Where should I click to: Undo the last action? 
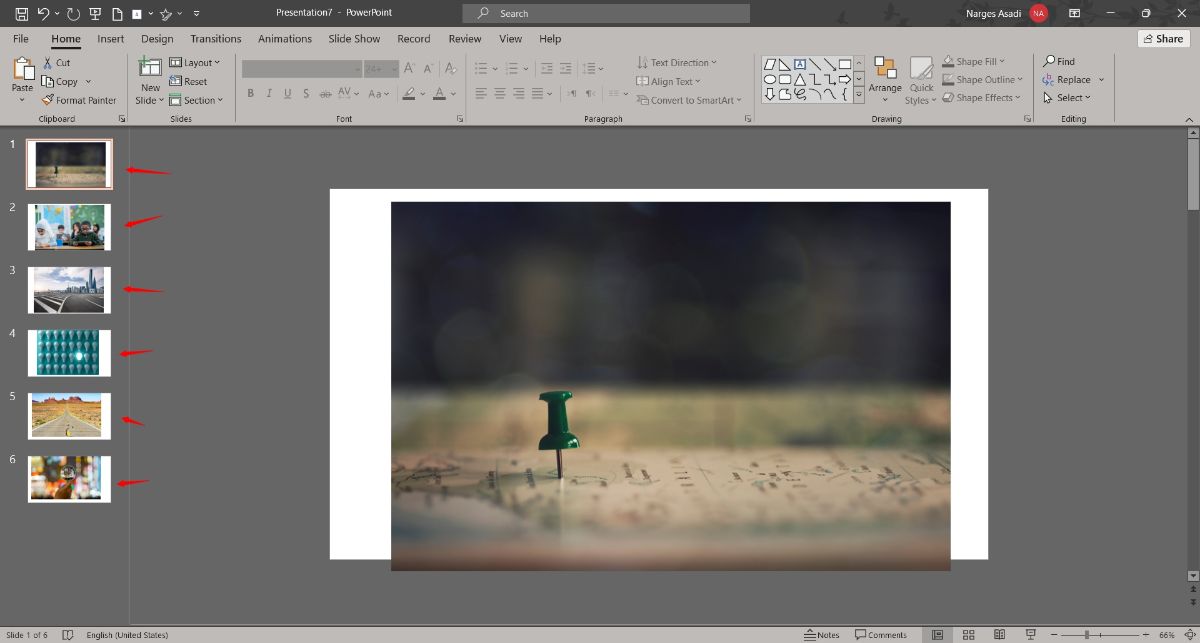43,14
